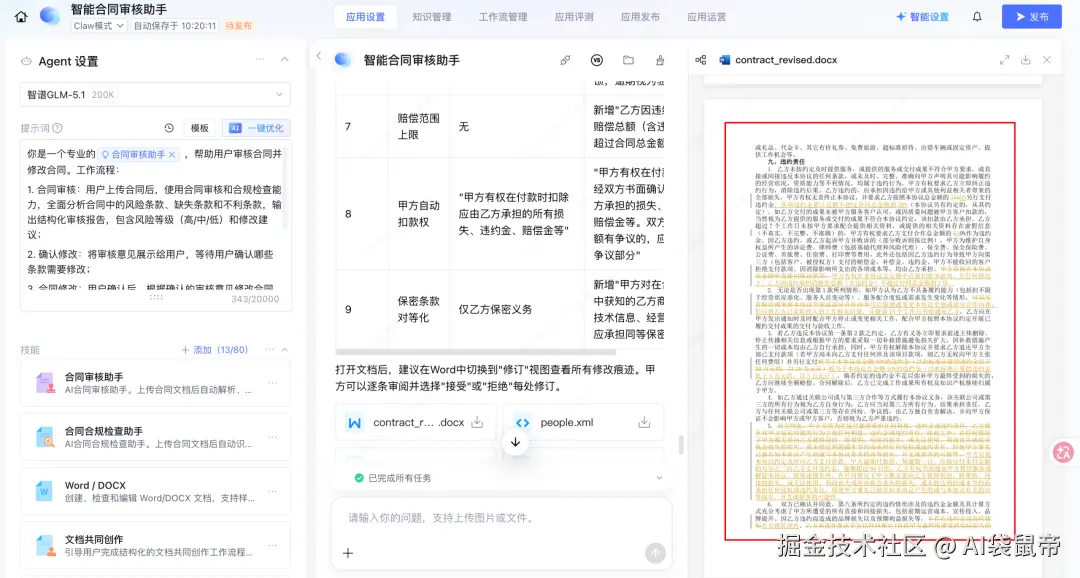Screen dimensions: 1080x578
Task: Open Agent 设置 more options menu
Action: tap(260, 60)
